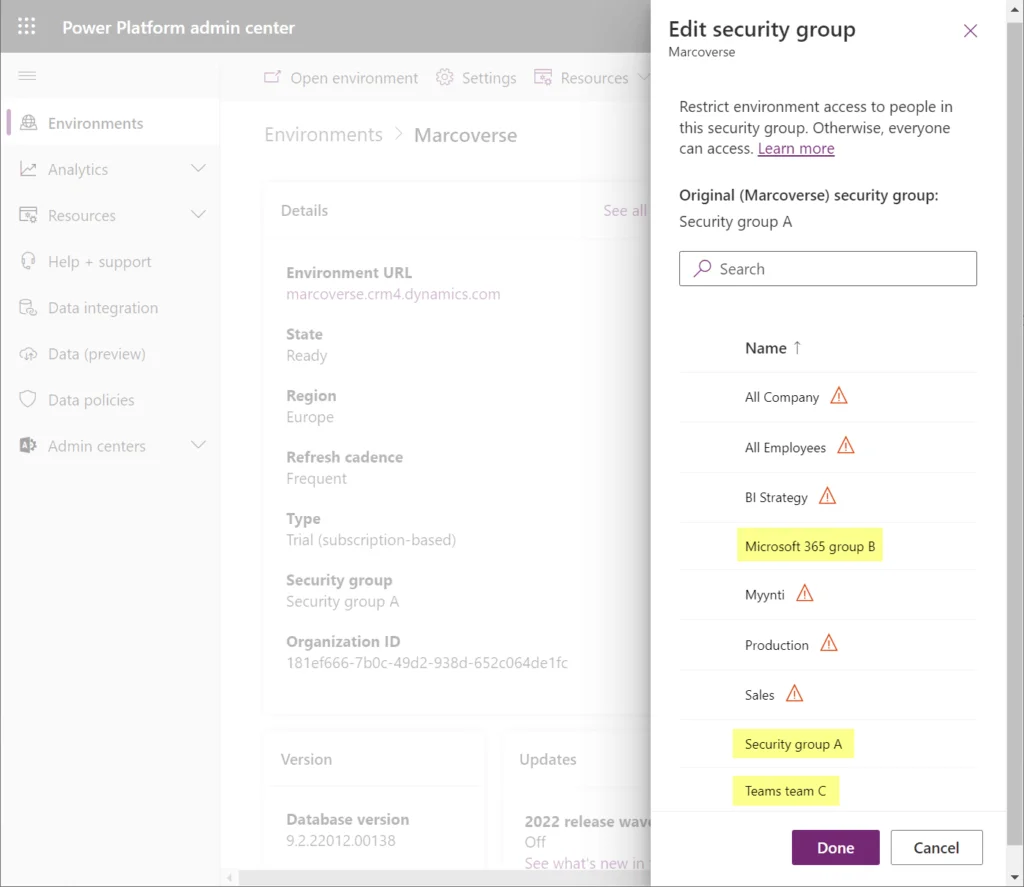
Task: Click the Data policies shield icon
Action: click(28, 400)
